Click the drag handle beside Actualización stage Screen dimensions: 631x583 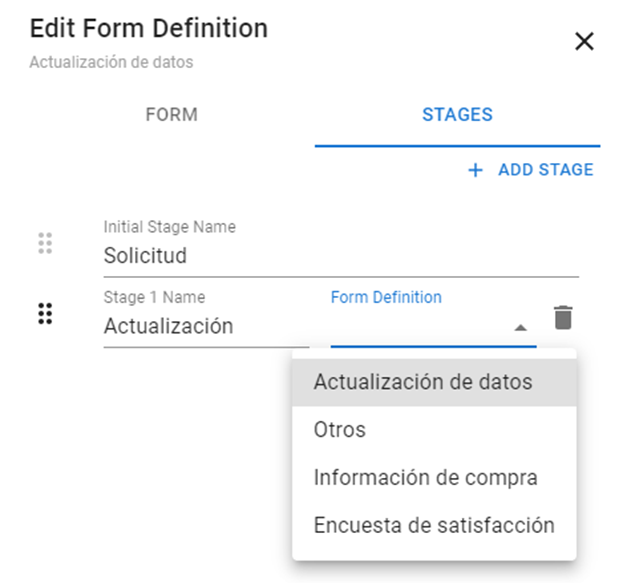(44, 313)
